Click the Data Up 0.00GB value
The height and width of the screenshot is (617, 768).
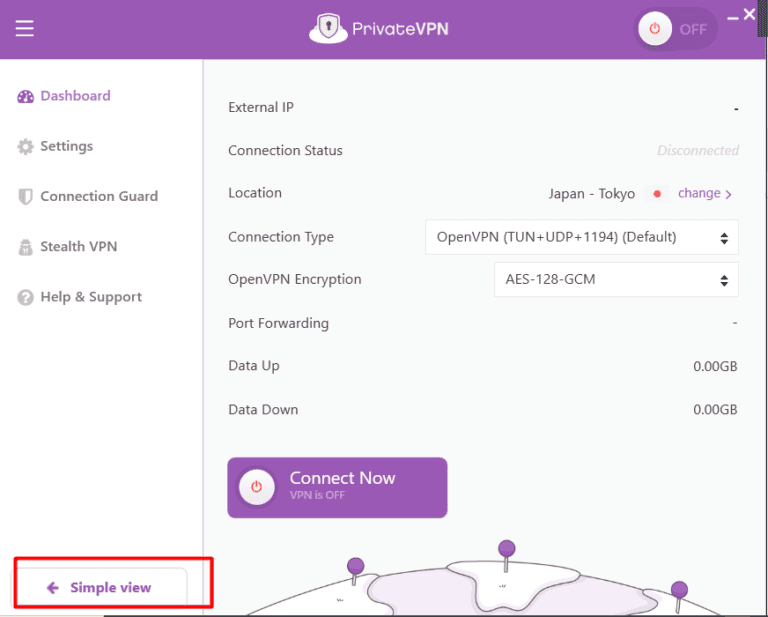coord(715,366)
